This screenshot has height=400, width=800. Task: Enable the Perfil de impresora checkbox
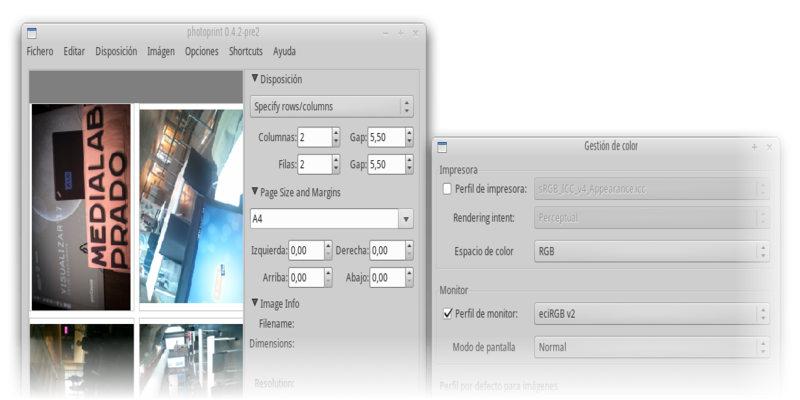click(447, 189)
